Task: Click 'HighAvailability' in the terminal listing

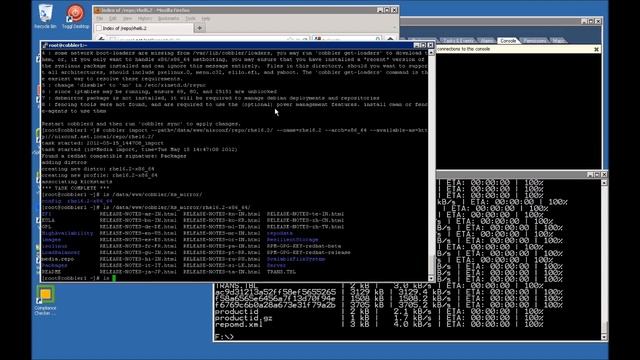Action: (x=67, y=233)
